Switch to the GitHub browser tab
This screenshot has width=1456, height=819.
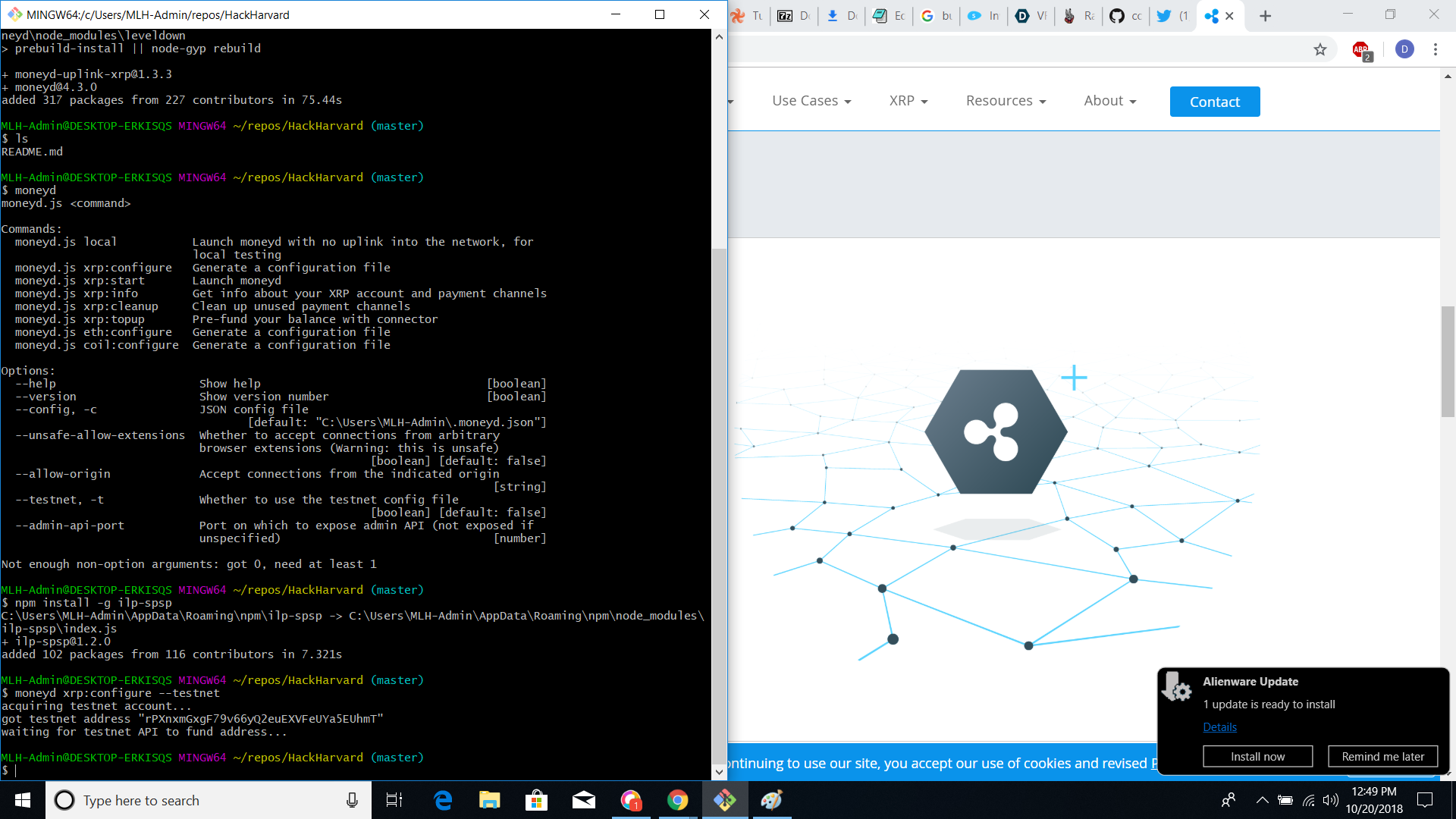[1125, 16]
